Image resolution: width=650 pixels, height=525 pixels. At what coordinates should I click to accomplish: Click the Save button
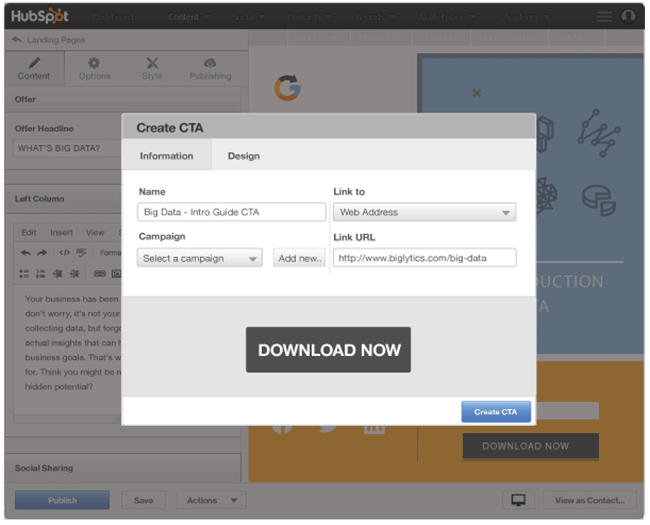pyautogui.click(x=143, y=500)
